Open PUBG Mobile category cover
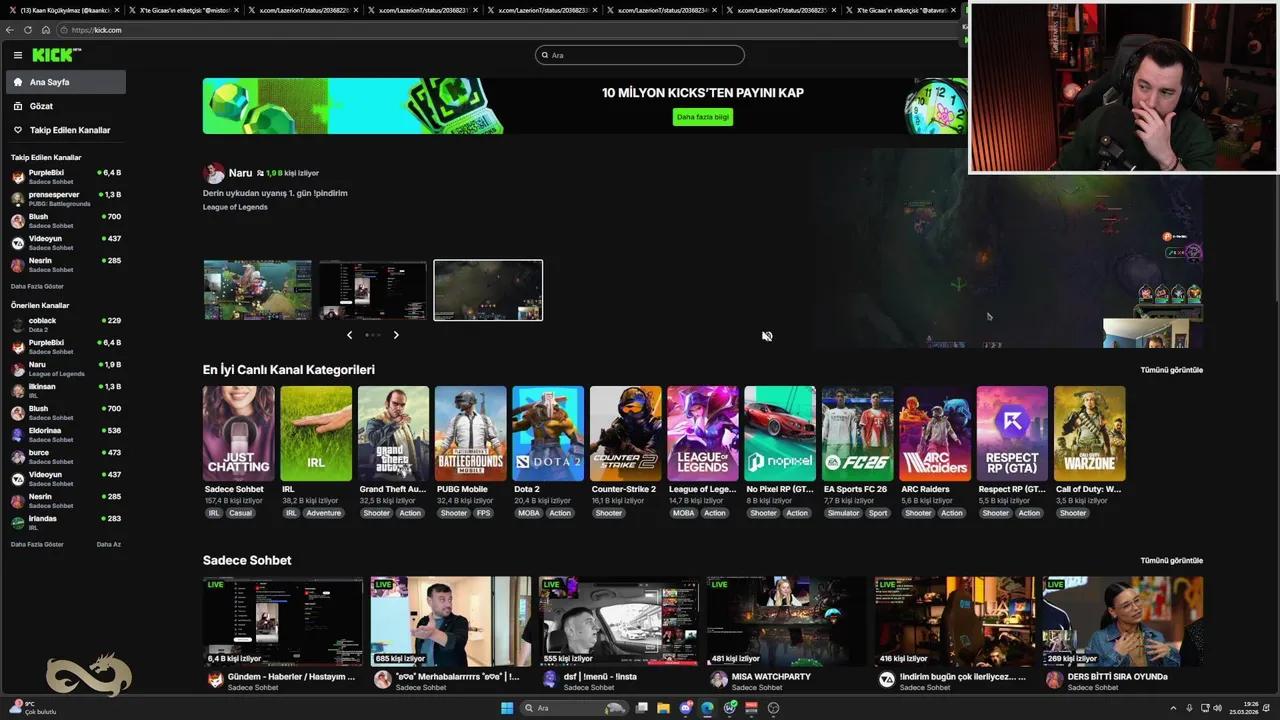This screenshot has height=720, width=1280. 471,433
